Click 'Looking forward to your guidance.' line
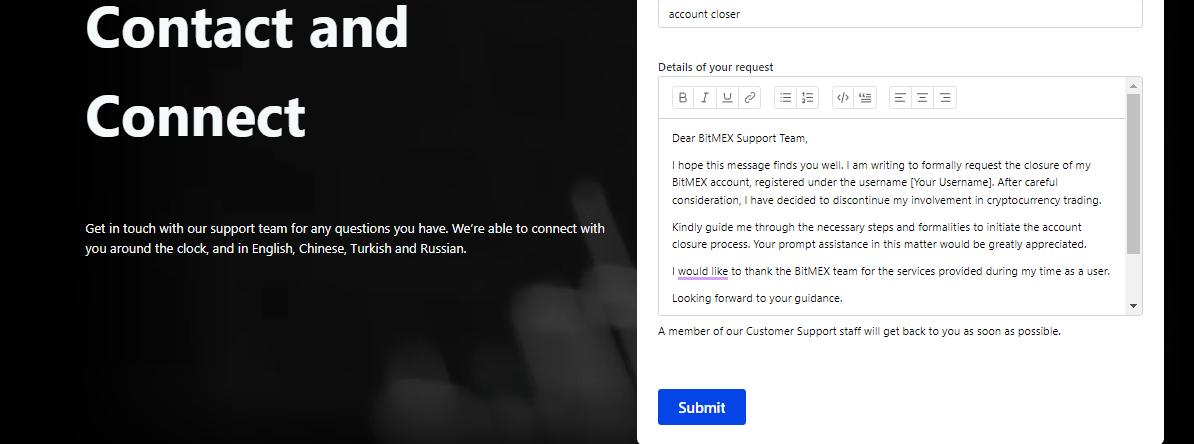1194x444 pixels. click(x=757, y=299)
